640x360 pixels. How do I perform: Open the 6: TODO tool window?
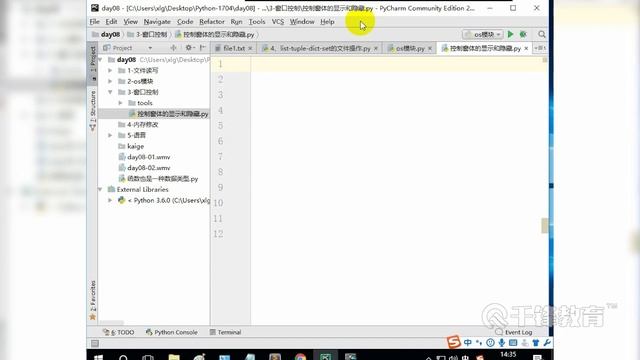click(x=118, y=332)
